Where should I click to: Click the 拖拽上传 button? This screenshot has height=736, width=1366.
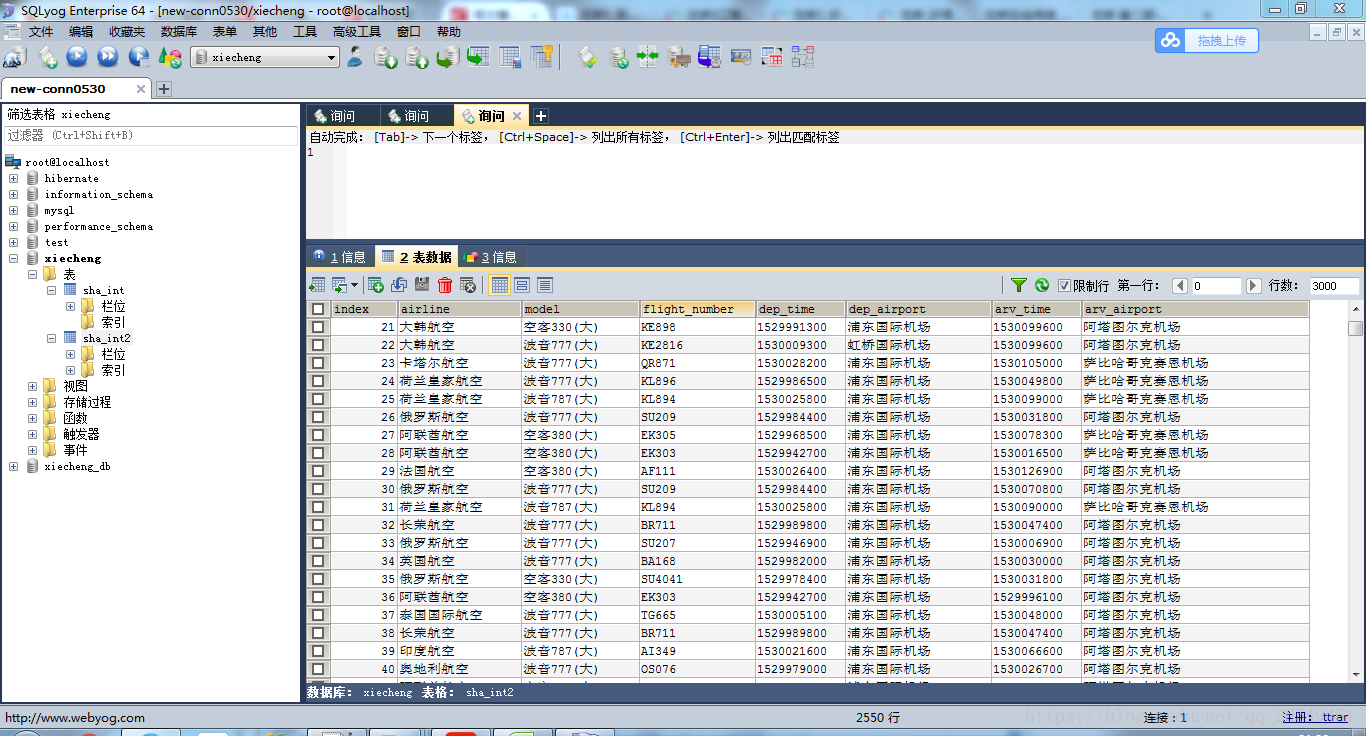point(1207,40)
